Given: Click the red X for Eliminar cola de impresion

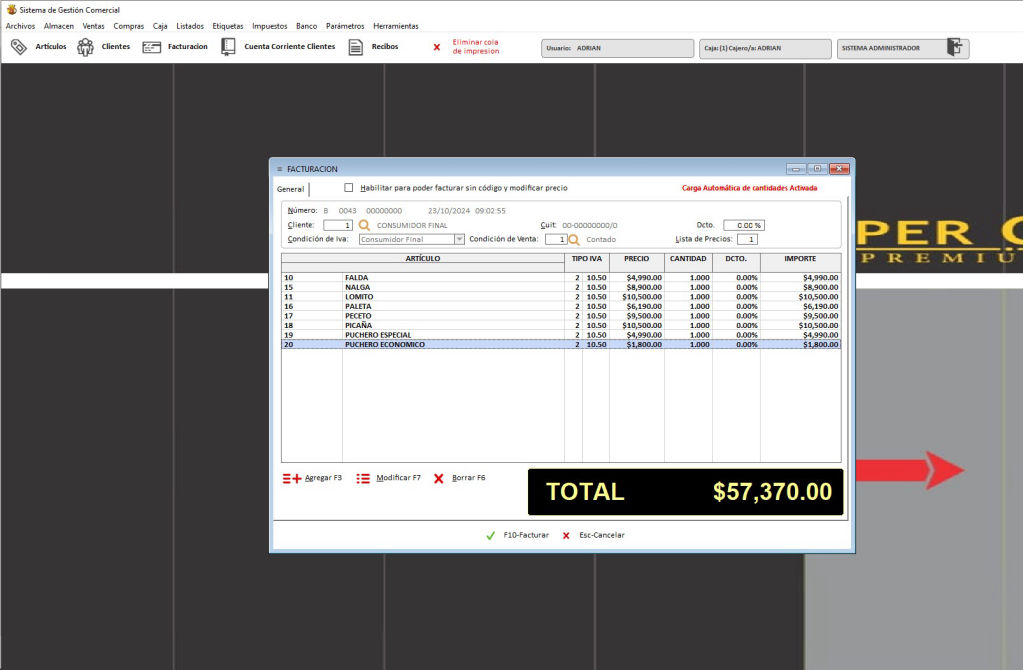Looking at the screenshot, I should (x=437, y=47).
